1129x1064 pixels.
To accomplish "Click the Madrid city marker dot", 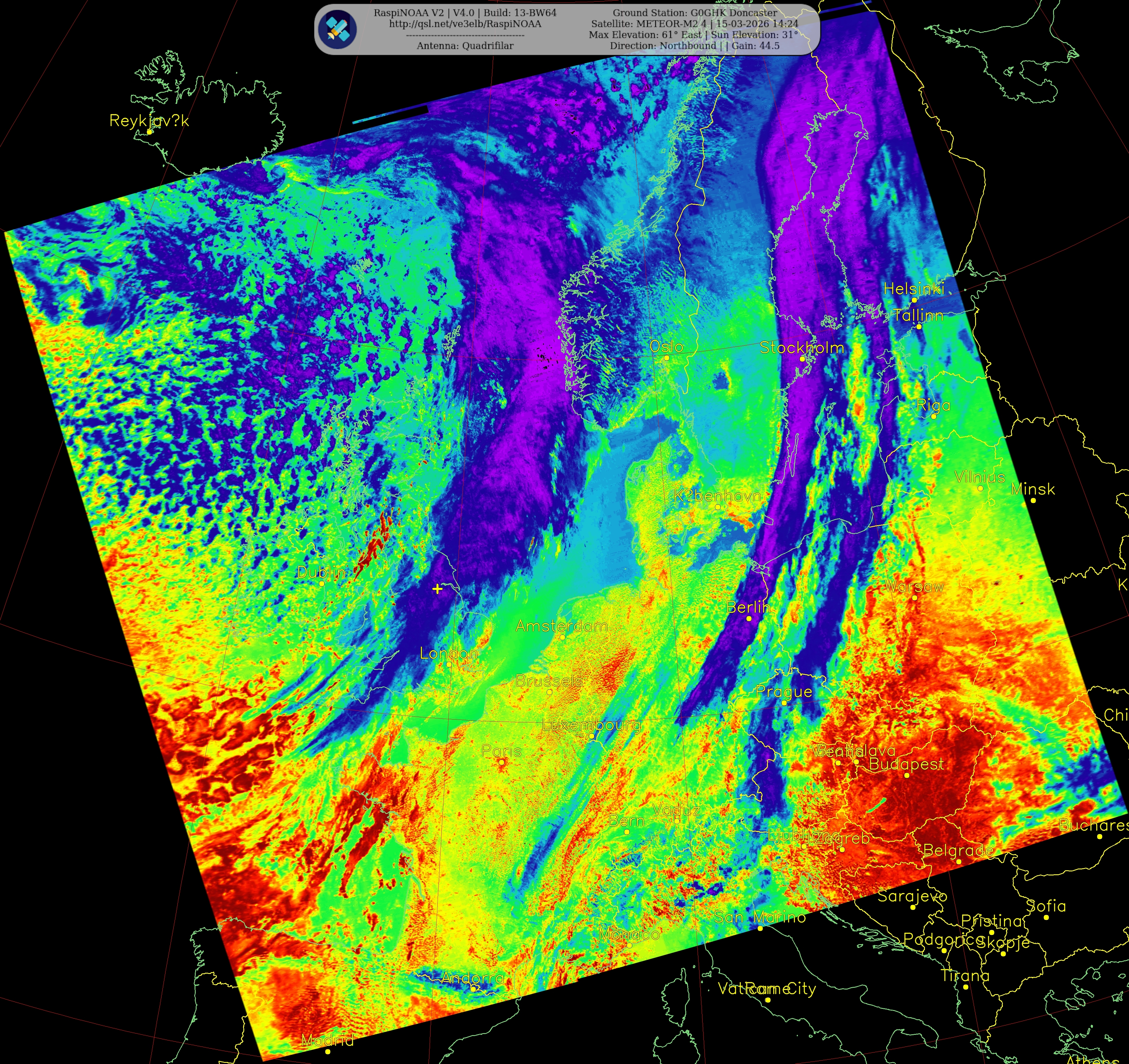I will [328, 1052].
